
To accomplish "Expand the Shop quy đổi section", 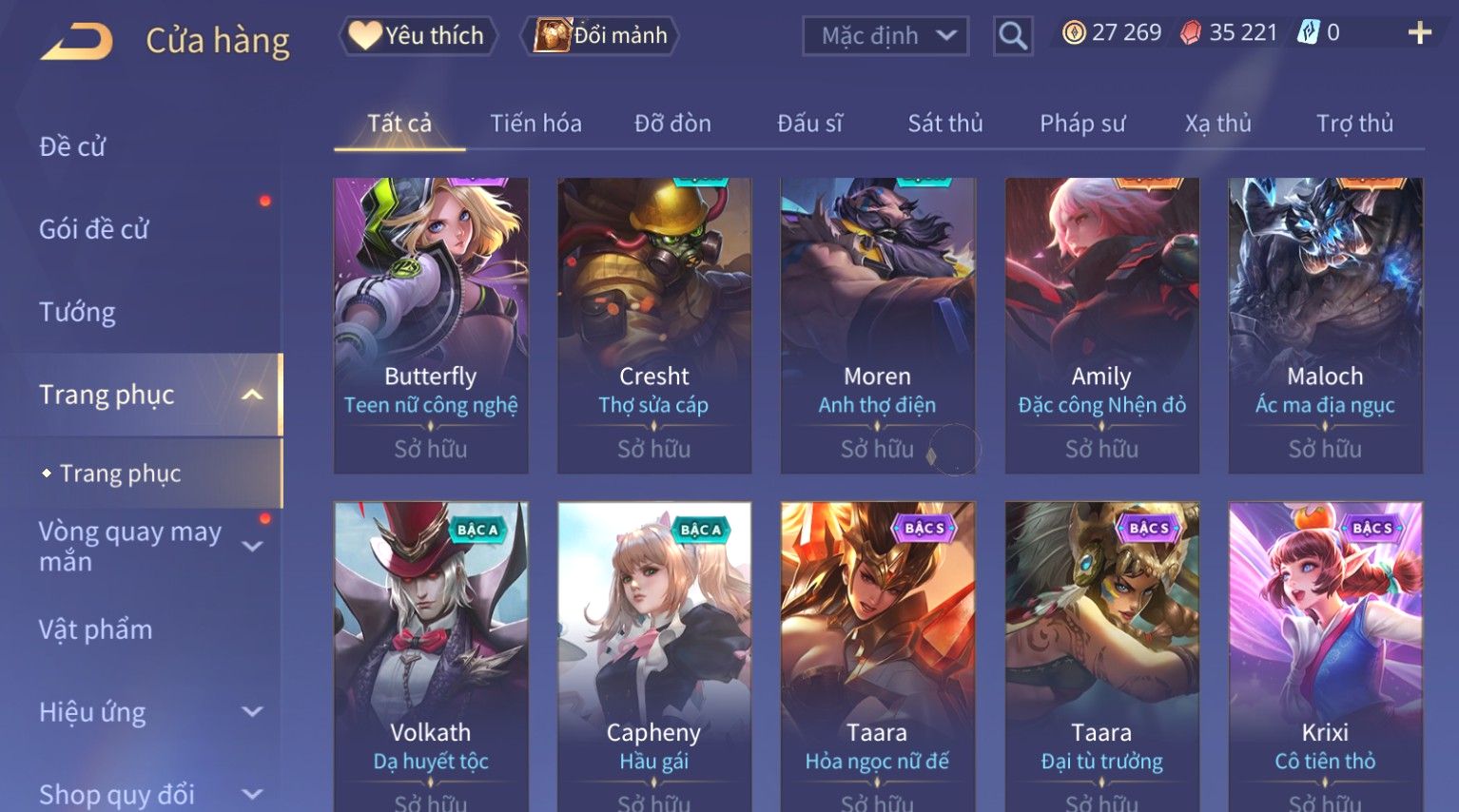I will pos(252,794).
